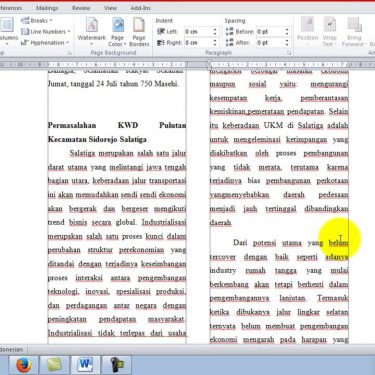
Task: Click the Indent Left spinner arrows
Action: (x=215, y=32)
